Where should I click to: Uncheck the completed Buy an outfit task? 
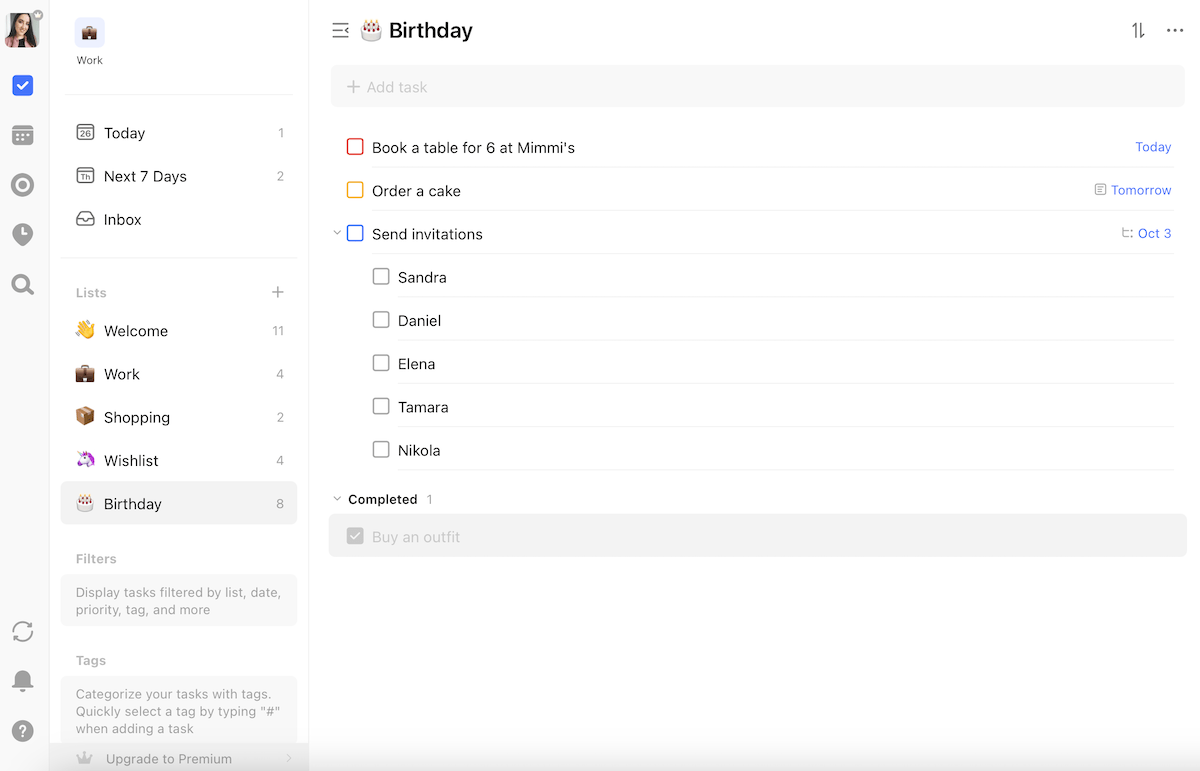(x=355, y=537)
